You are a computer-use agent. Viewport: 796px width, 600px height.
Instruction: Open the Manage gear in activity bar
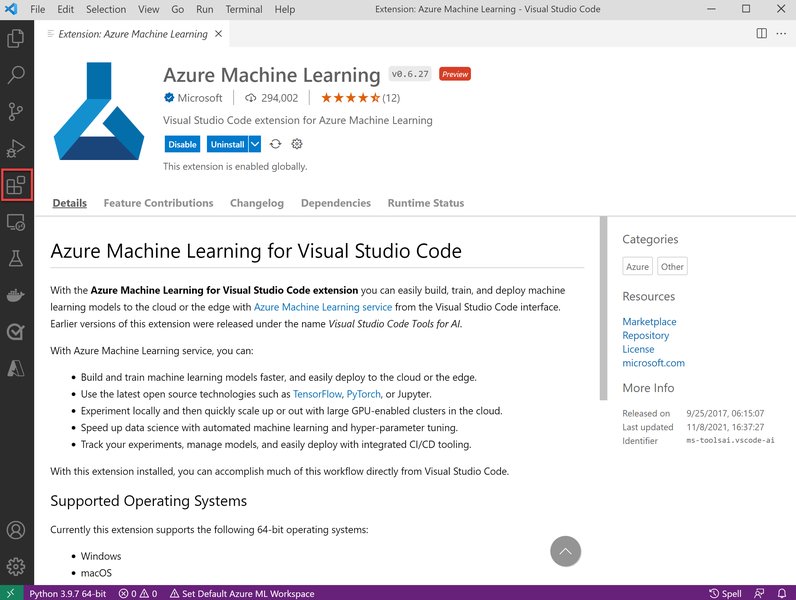coord(16,566)
